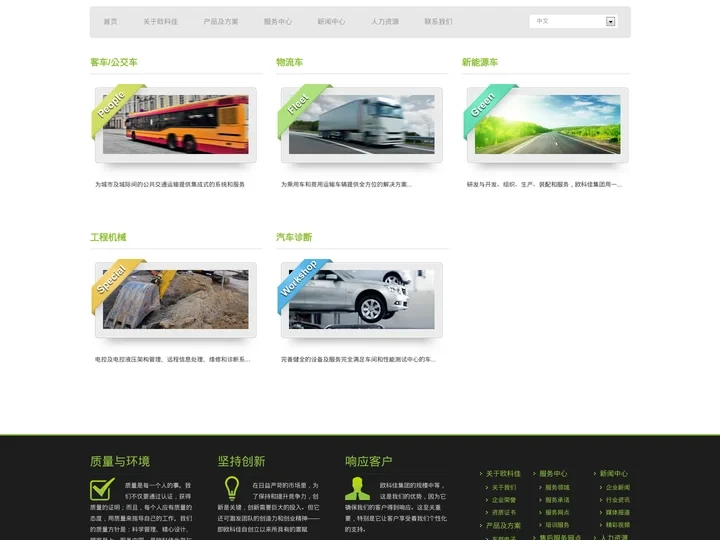Screen dimensions: 720x540
Task: Click the yellow Special ribbon label
Action: click(x=111, y=279)
